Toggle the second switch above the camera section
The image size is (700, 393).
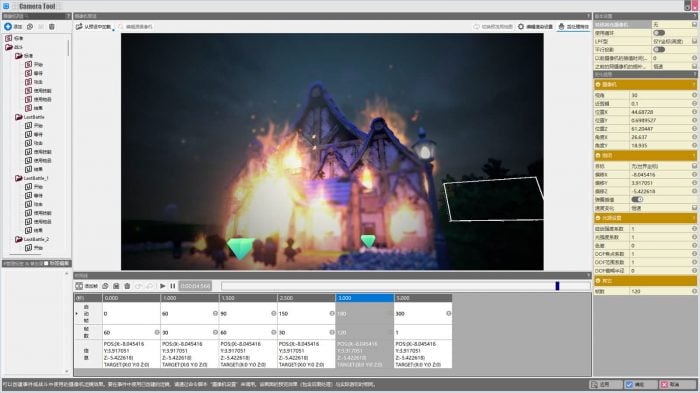[659, 50]
